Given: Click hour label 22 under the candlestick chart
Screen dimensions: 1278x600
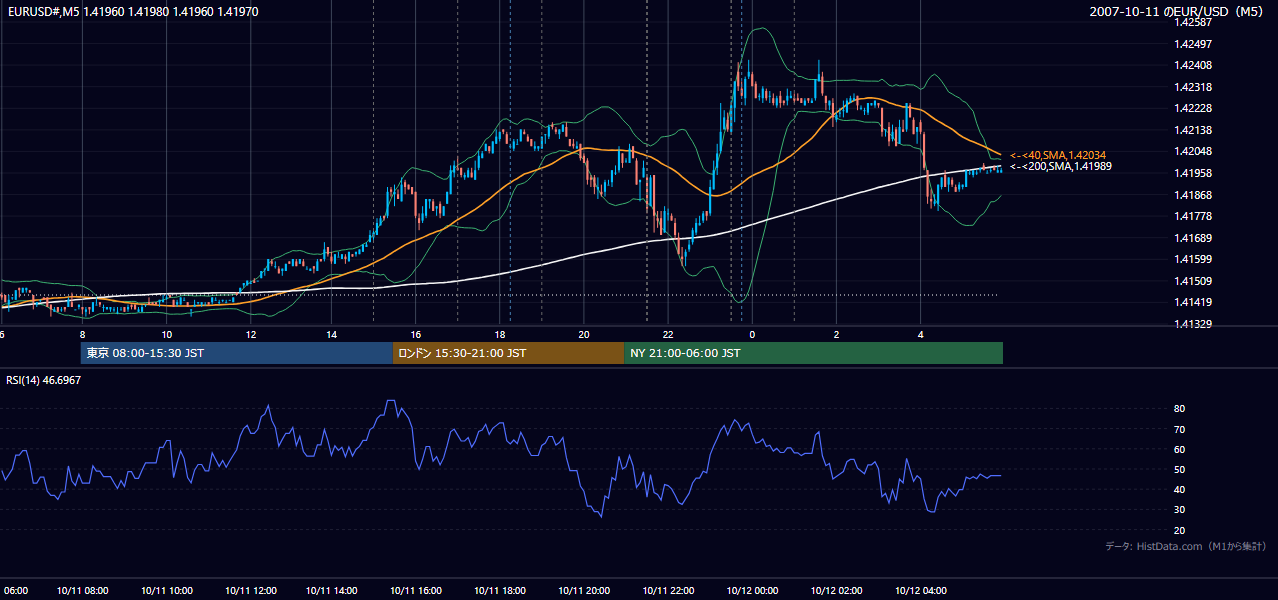Looking at the screenshot, I should pyautogui.click(x=668, y=335).
